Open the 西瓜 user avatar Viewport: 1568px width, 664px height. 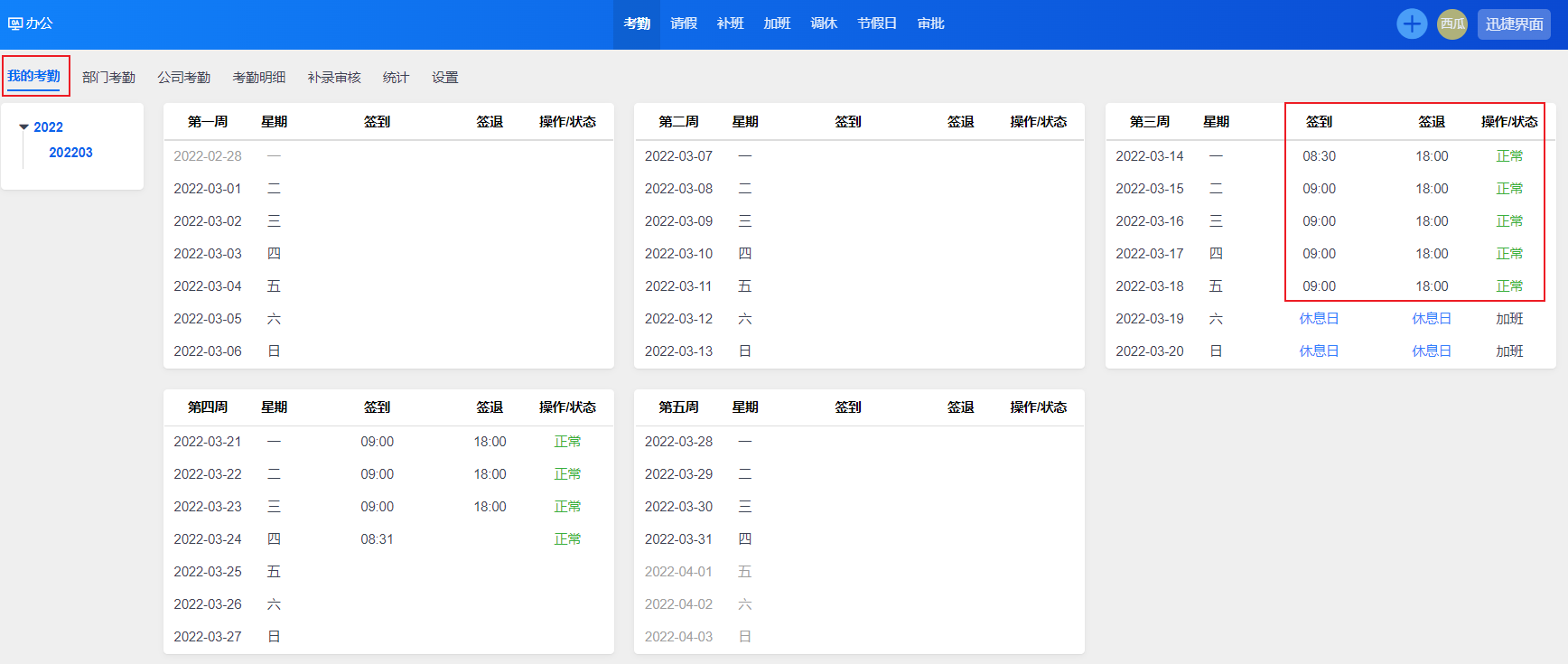point(1452,24)
